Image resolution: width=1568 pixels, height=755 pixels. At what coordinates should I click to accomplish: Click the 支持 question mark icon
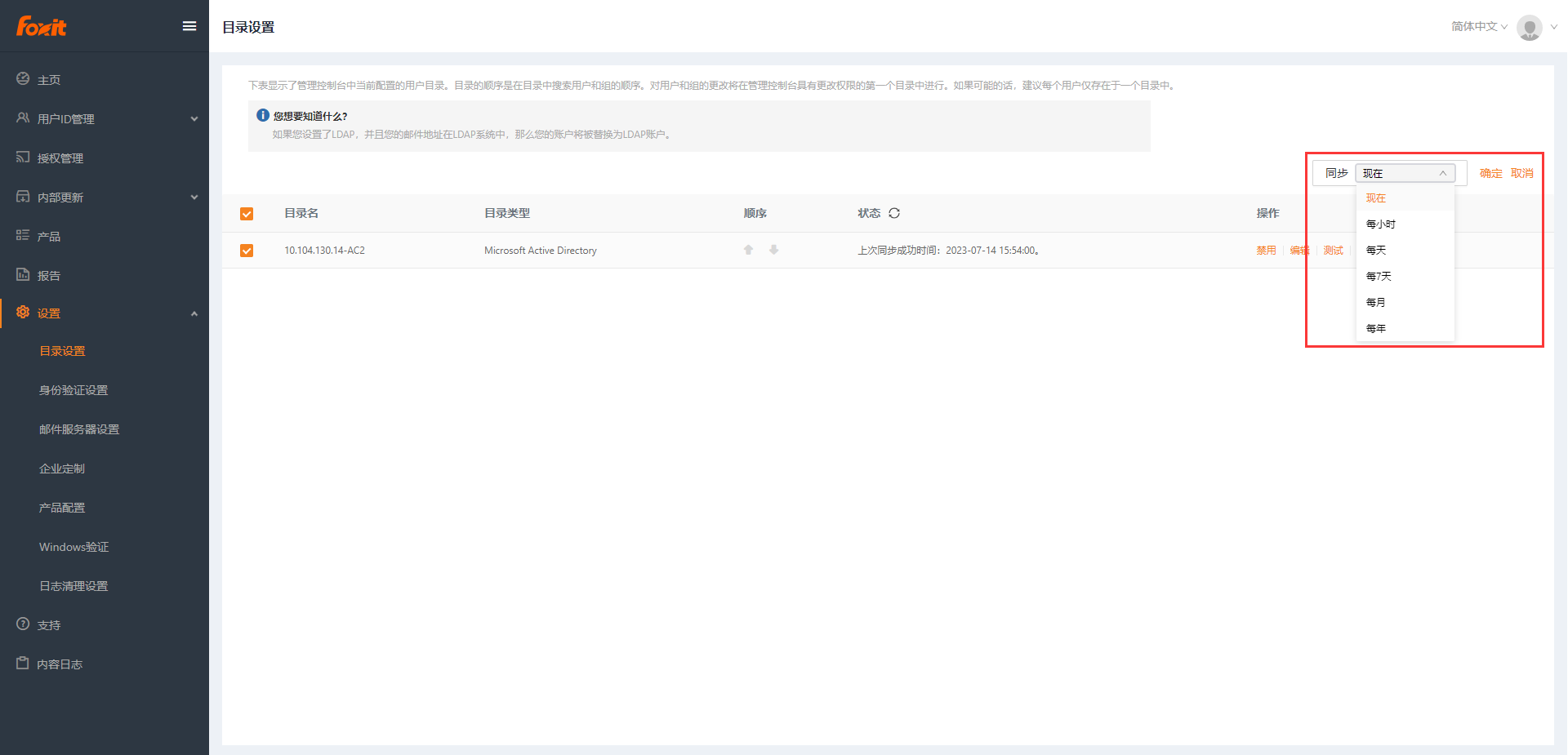[23, 624]
